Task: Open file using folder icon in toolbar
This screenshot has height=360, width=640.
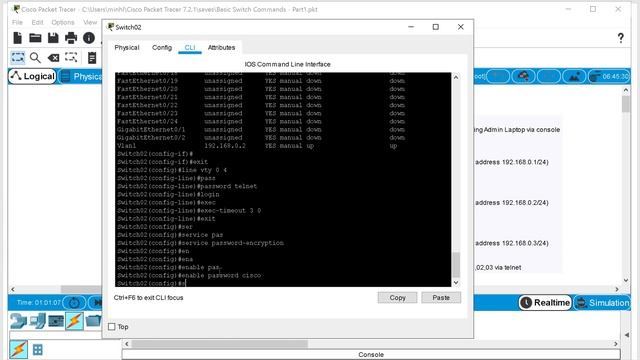Action: coord(35,38)
